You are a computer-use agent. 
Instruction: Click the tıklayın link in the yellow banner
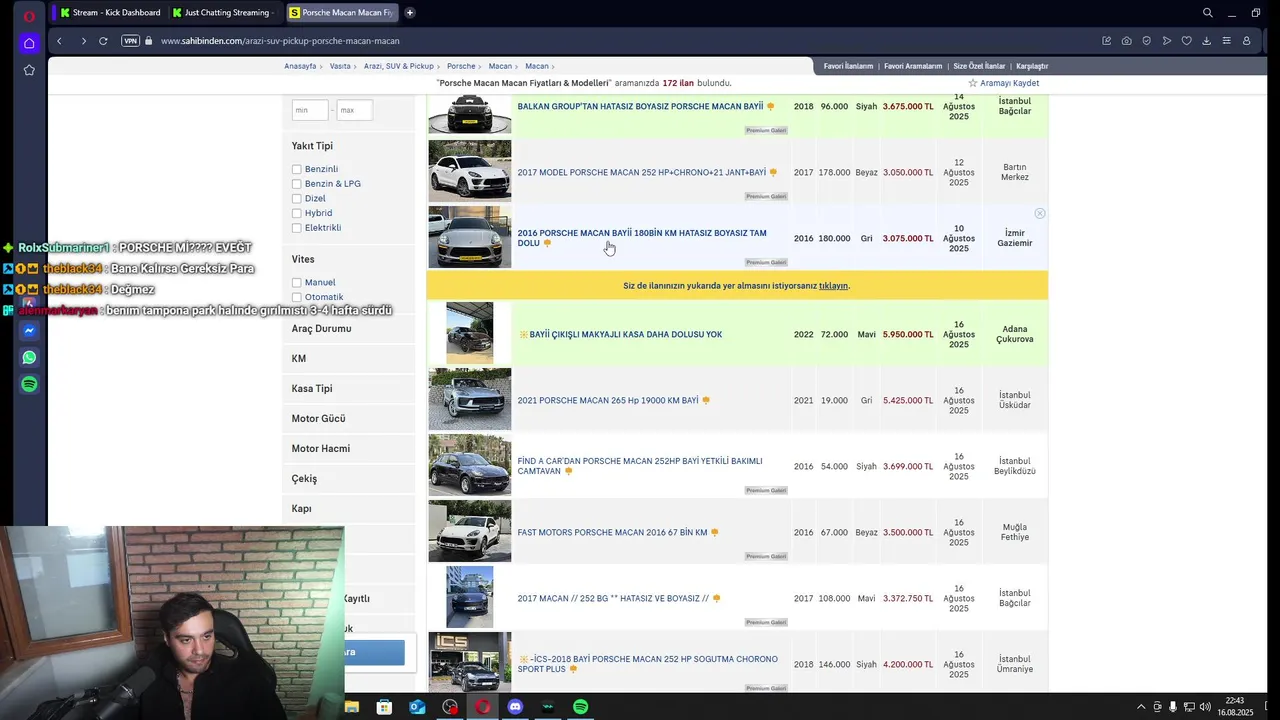pyautogui.click(x=833, y=285)
